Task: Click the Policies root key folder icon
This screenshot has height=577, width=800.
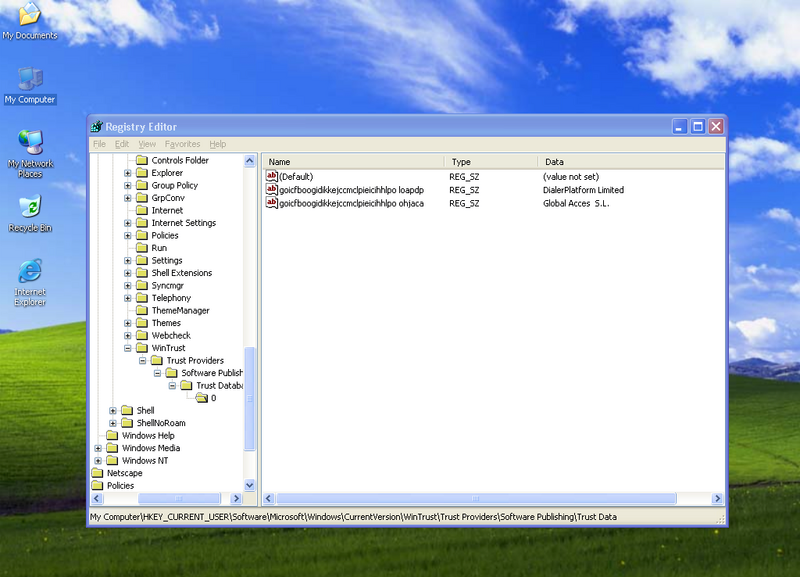Action: click(97, 486)
